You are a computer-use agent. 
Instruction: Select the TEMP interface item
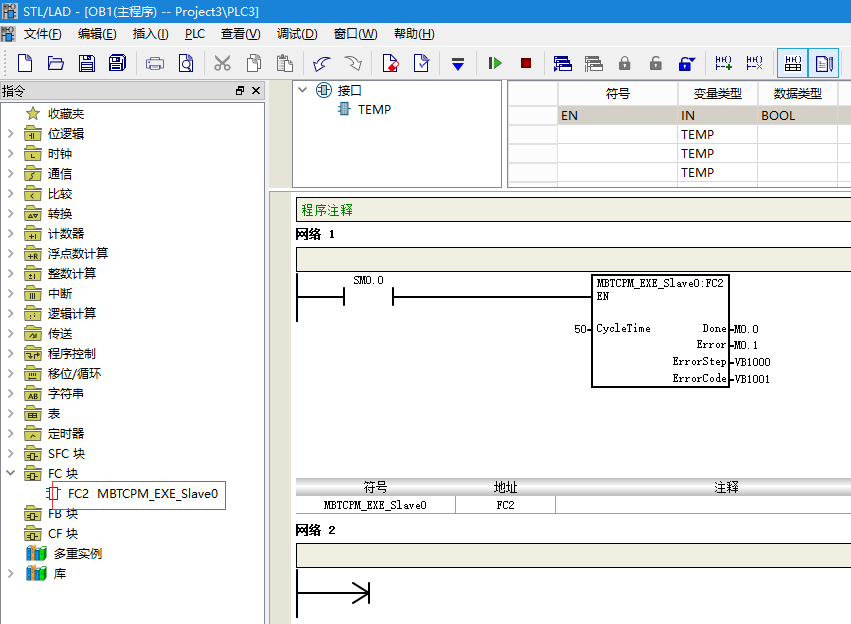tap(374, 110)
